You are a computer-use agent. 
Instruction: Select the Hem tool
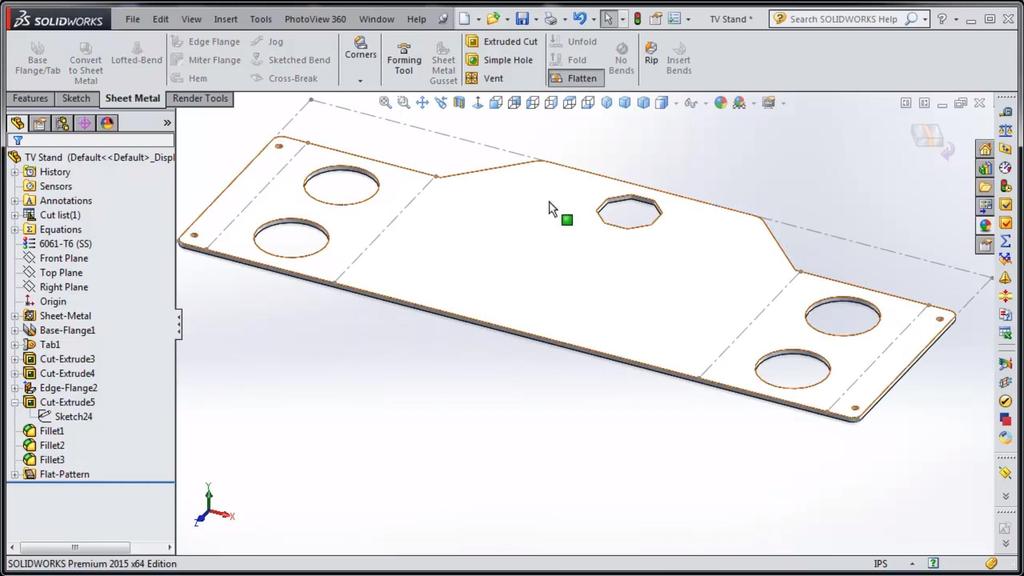[189, 78]
